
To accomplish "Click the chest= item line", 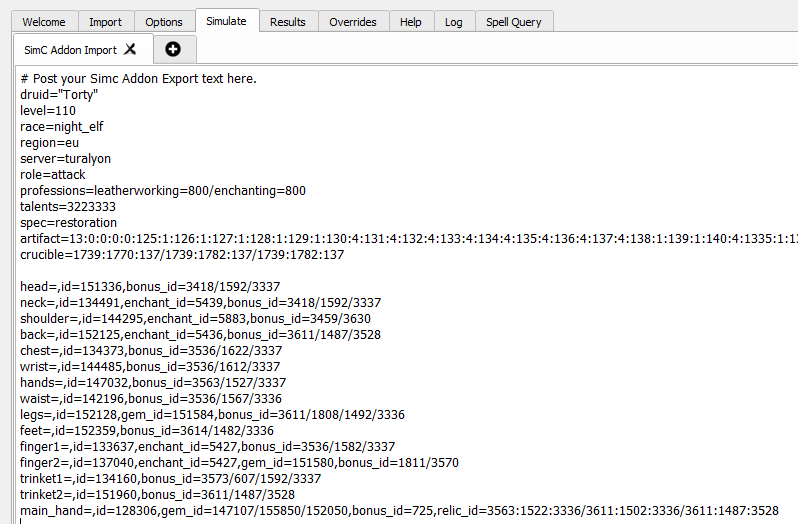I will click(151, 351).
